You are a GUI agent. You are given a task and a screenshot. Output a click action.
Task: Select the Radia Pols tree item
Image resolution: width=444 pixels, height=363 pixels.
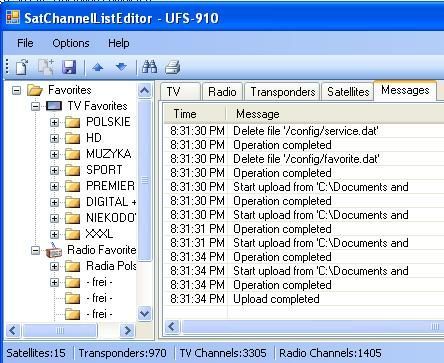pos(111,266)
